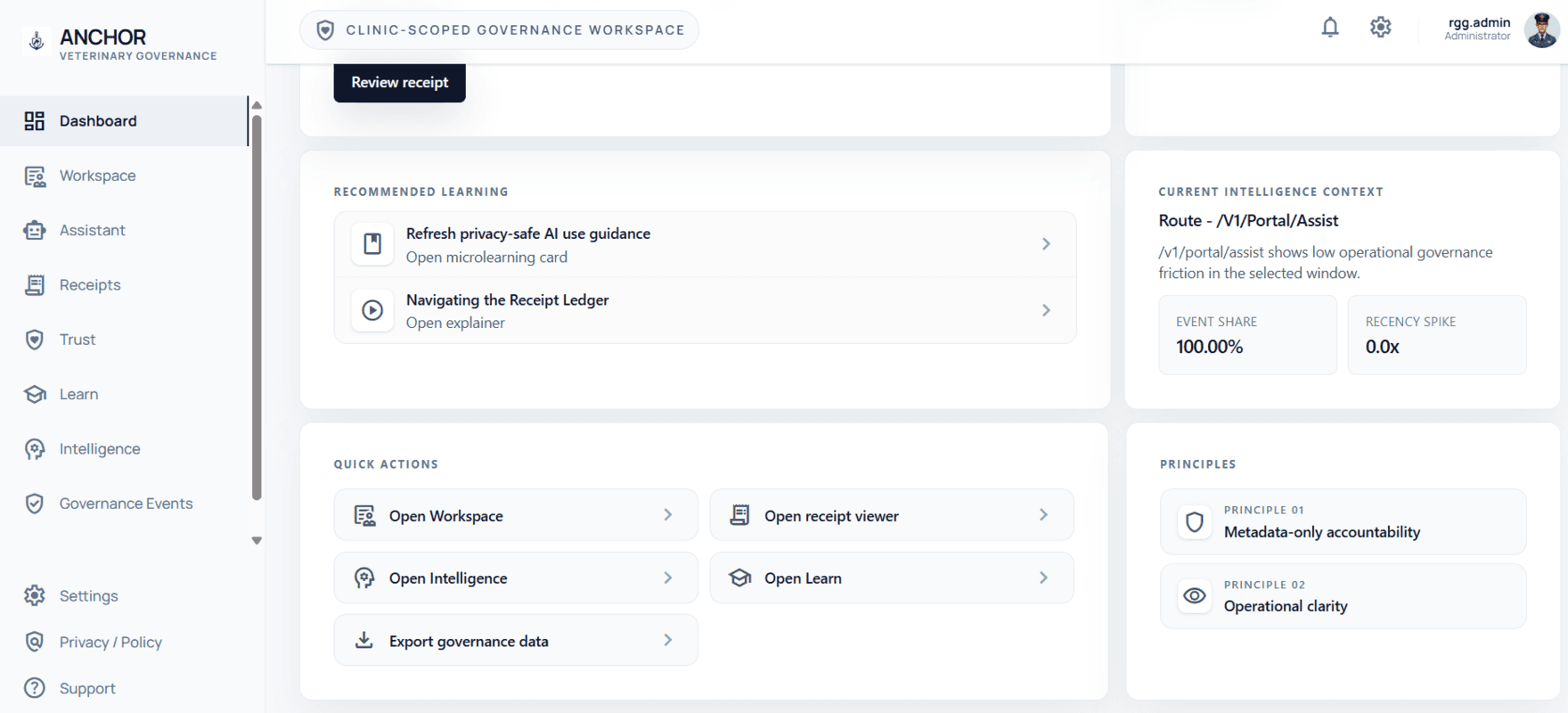Click the Event Share 100.00% tile

click(x=1247, y=335)
